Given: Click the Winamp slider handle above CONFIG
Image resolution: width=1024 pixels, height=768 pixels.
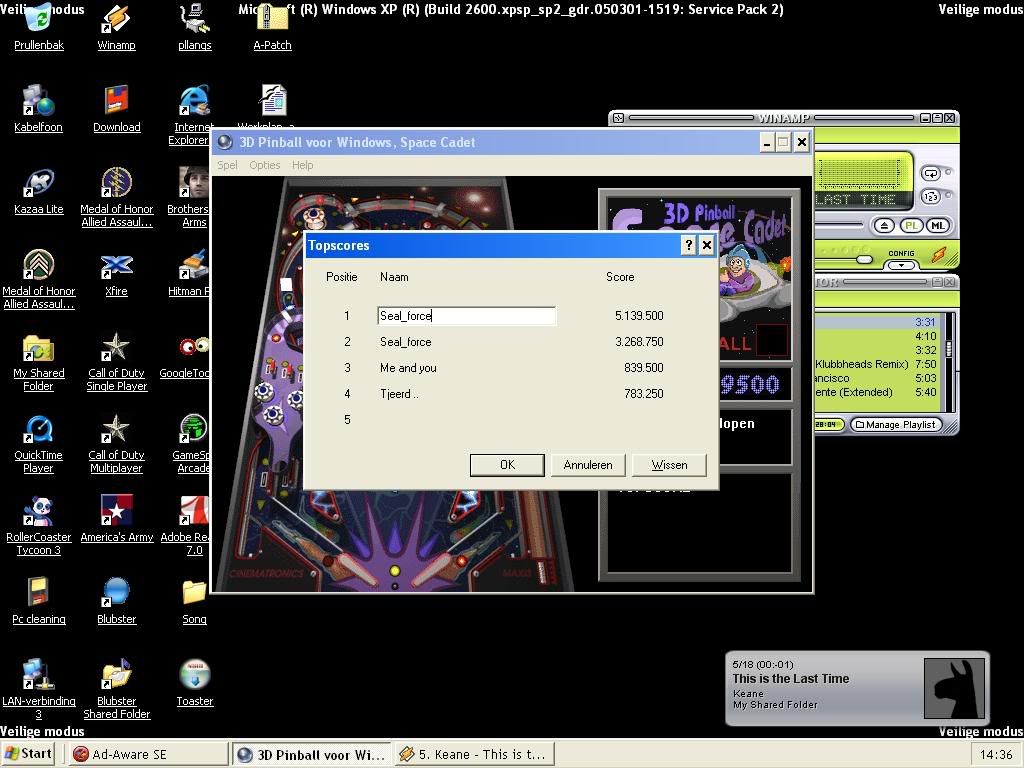Looking at the screenshot, I should tap(864, 259).
